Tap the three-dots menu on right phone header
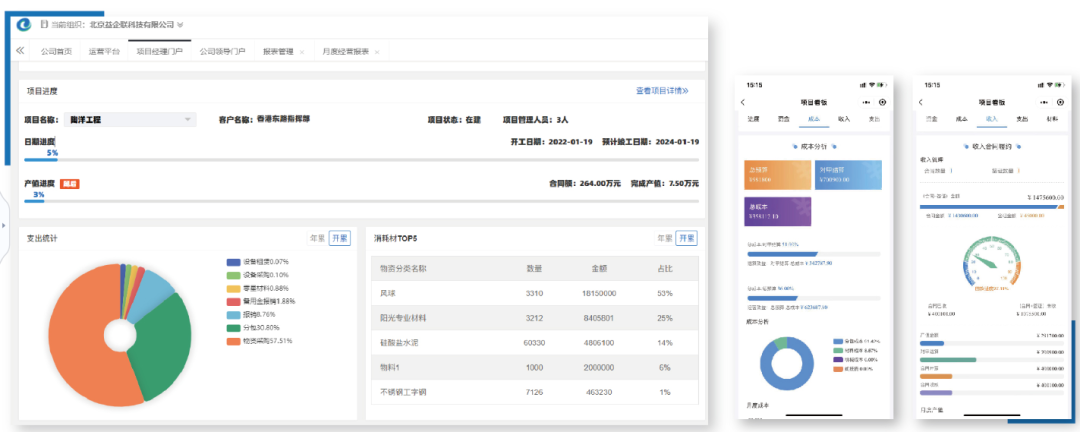This screenshot has width=1080, height=432. (1043, 102)
